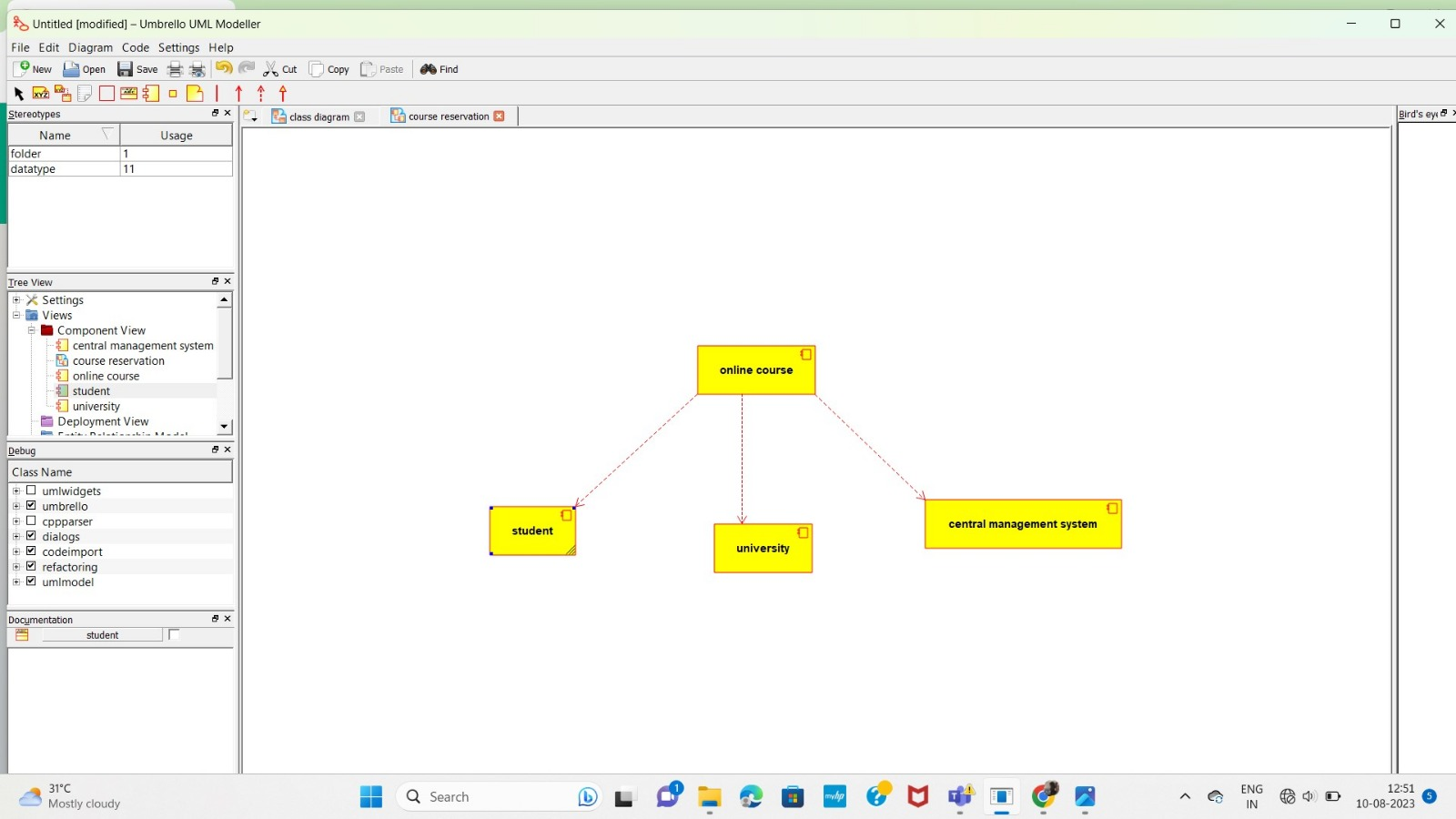
Task: Select the red box tool
Action: click(x=106, y=94)
